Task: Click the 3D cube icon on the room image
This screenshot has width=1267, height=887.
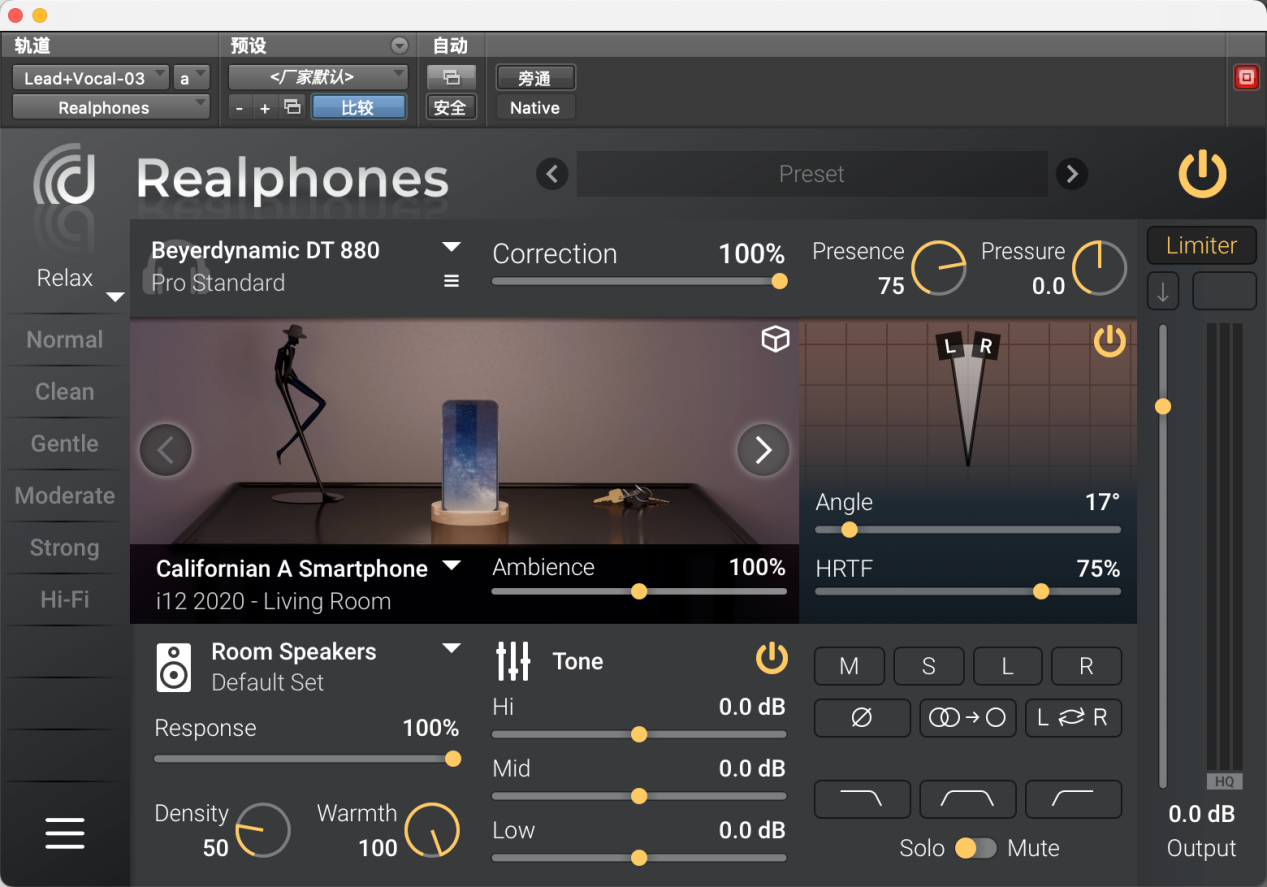Action: click(775, 340)
